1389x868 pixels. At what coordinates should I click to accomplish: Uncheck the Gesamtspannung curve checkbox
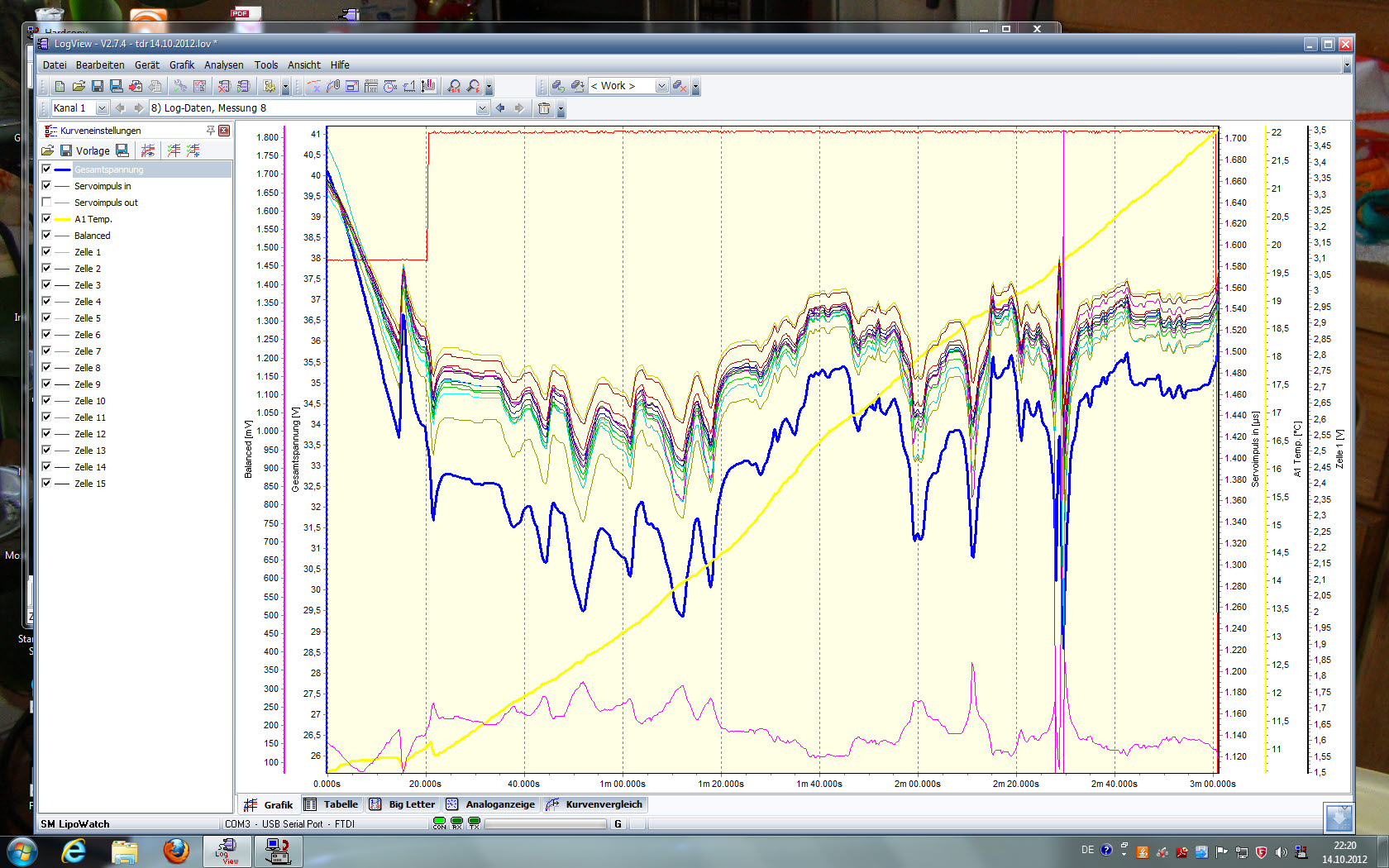46,169
